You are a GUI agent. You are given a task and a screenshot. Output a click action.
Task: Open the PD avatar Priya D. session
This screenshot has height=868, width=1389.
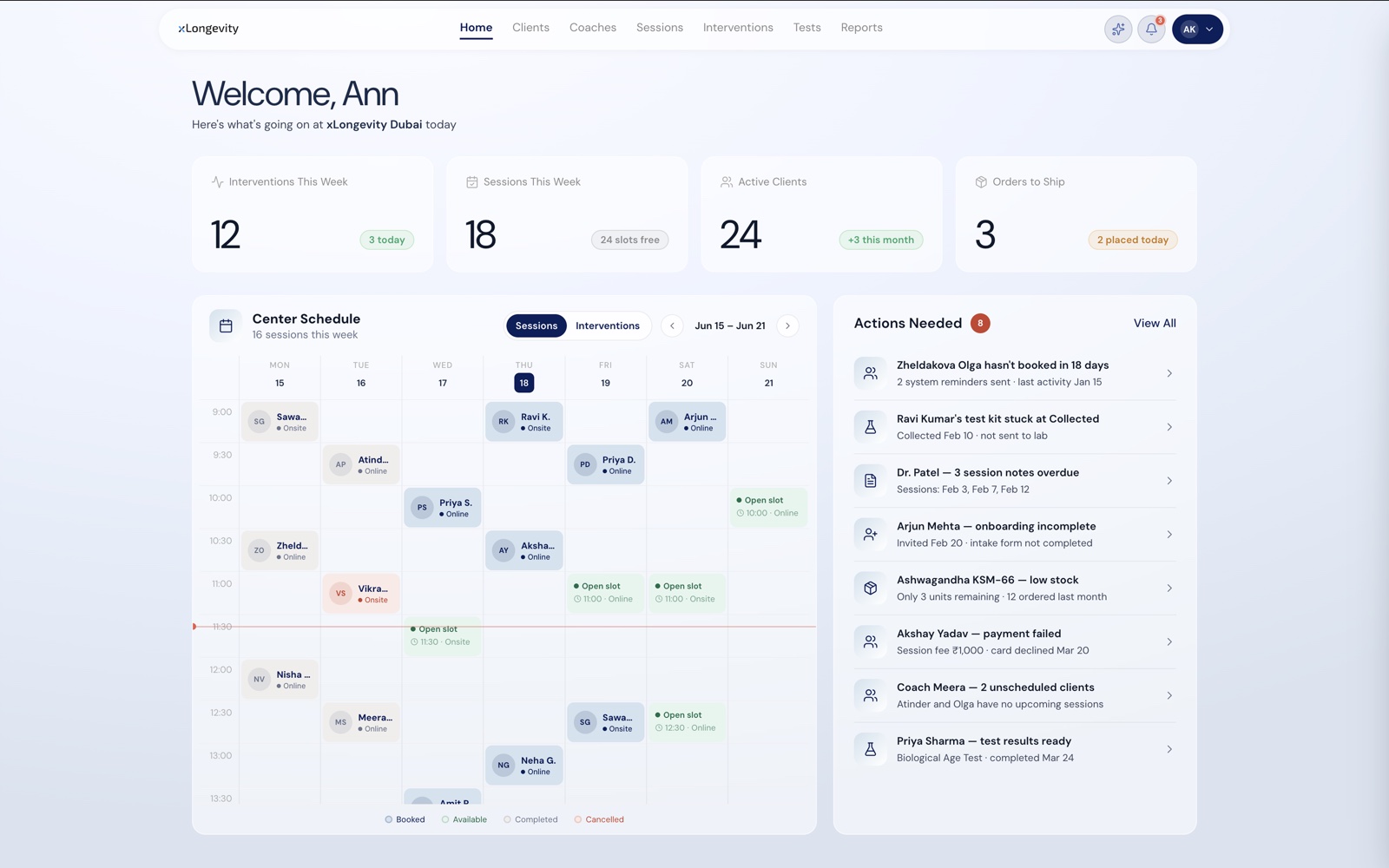(x=606, y=464)
